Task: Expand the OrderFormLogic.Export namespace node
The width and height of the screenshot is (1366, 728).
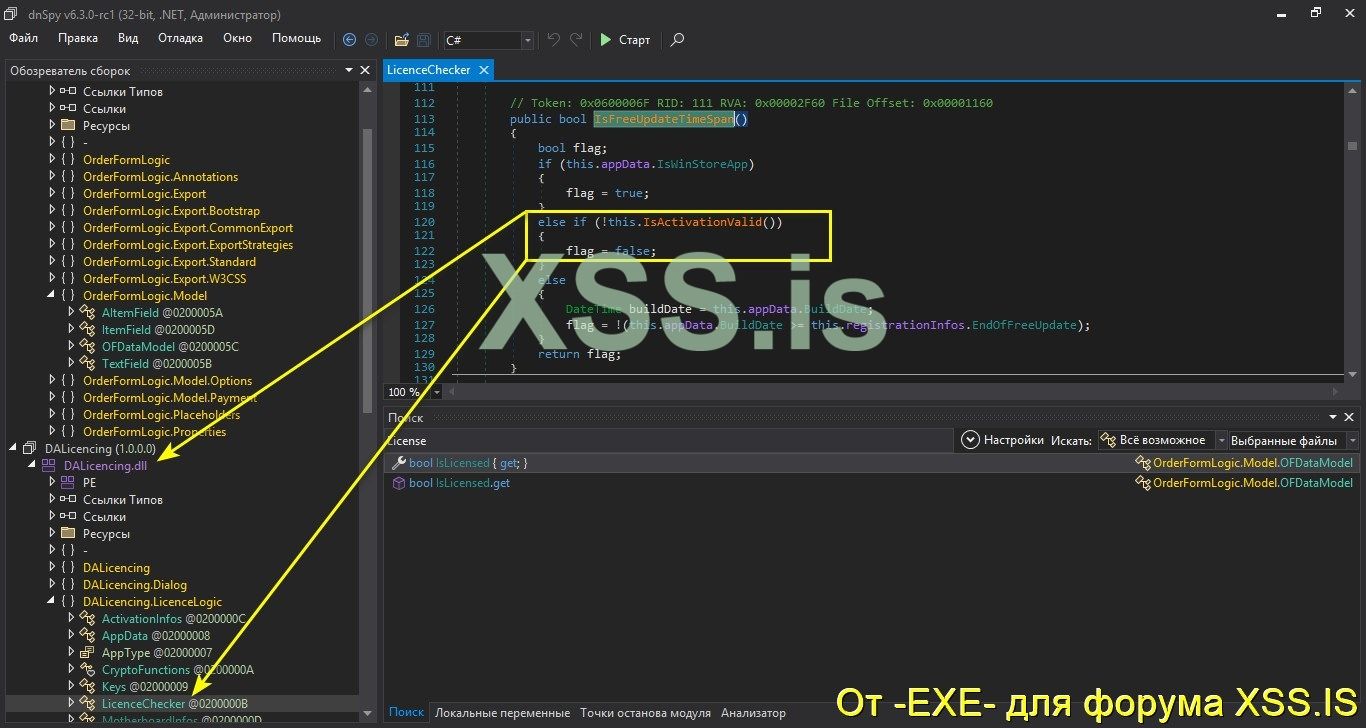Action: pyautogui.click(x=51, y=194)
